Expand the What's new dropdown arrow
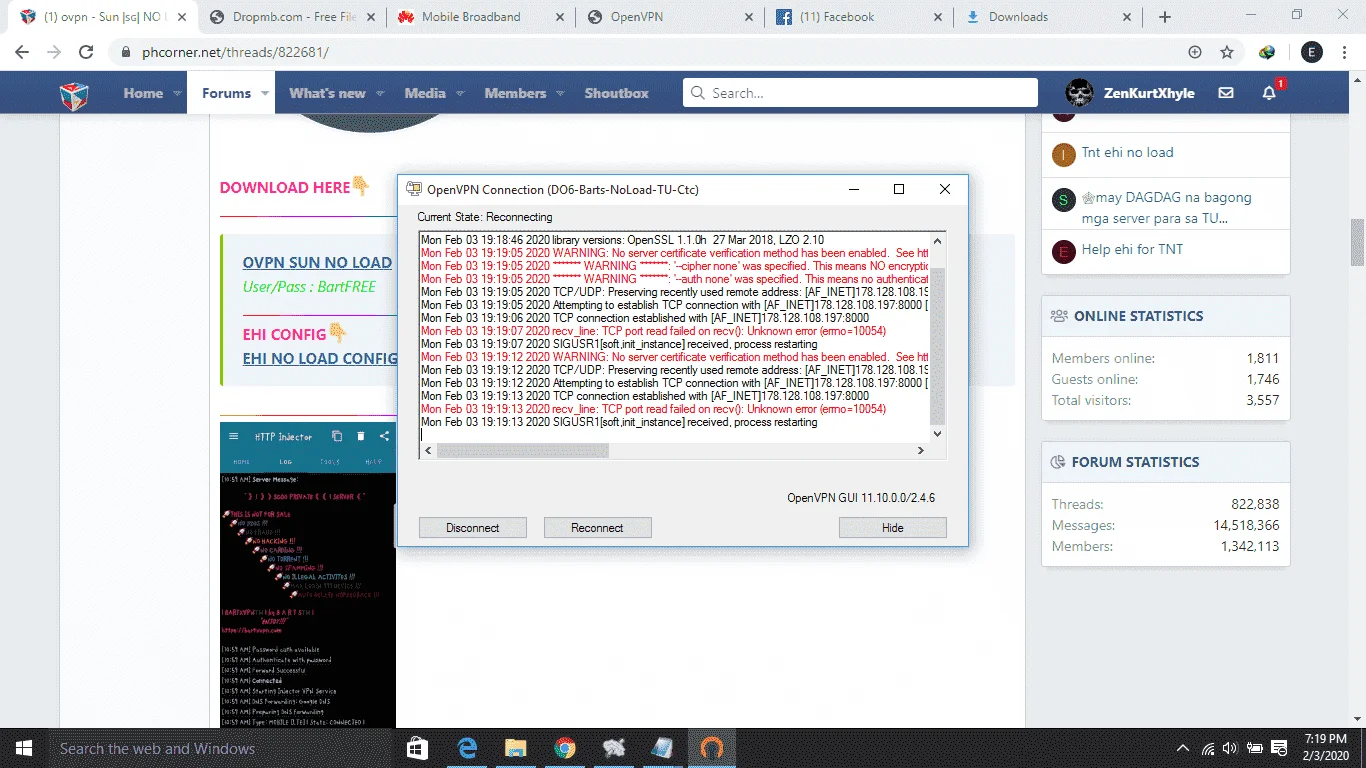 [x=380, y=93]
